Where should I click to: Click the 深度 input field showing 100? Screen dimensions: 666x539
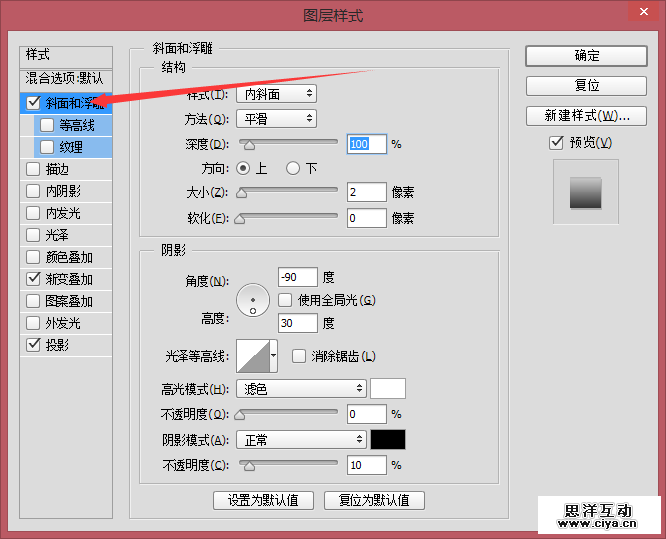tap(367, 144)
